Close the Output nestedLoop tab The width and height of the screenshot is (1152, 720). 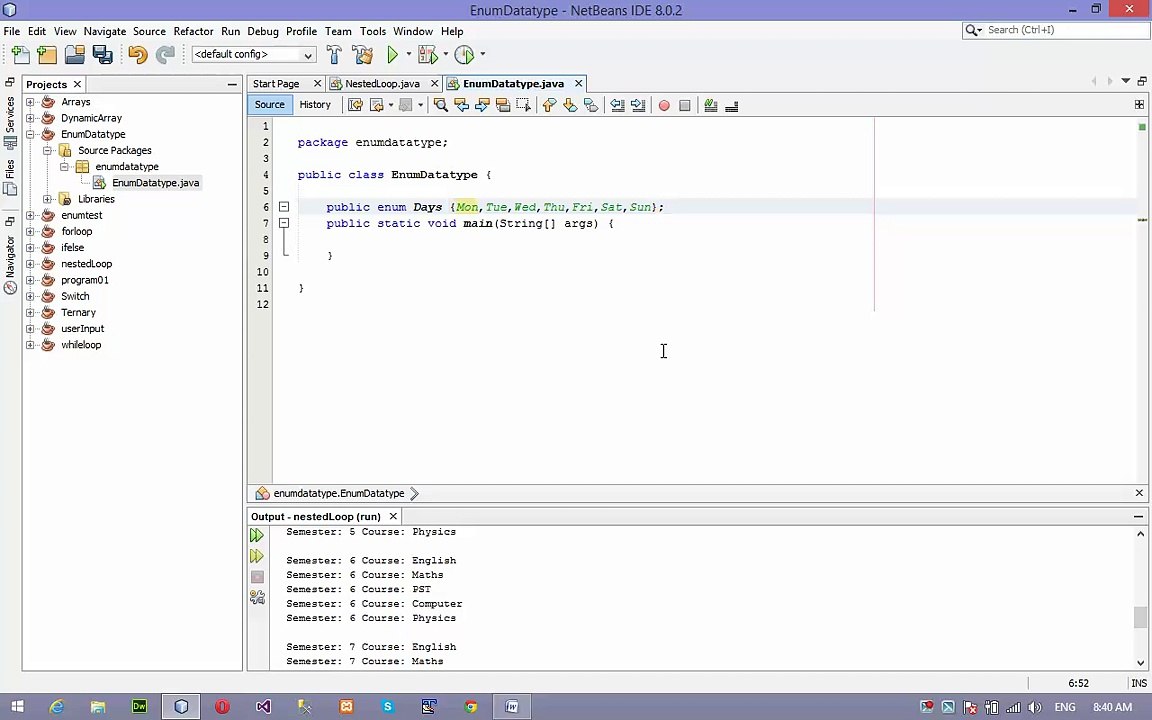tap(393, 516)
